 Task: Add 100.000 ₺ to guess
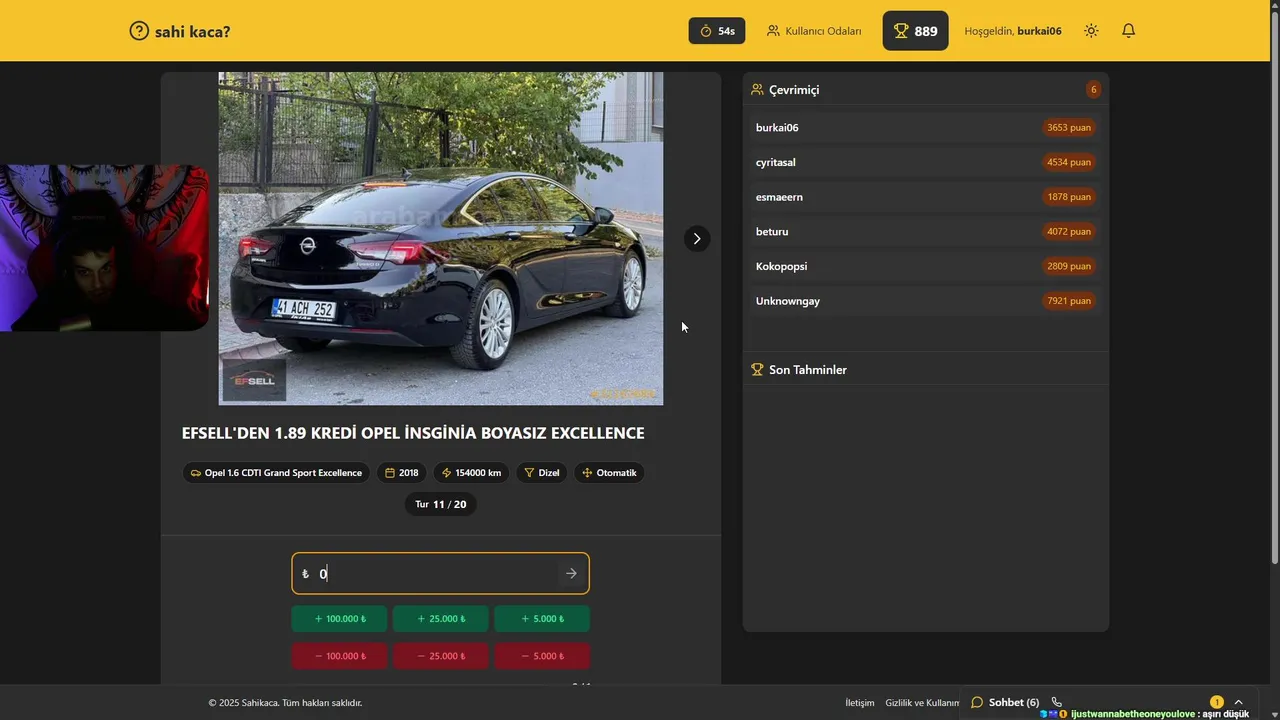point(340,619)
